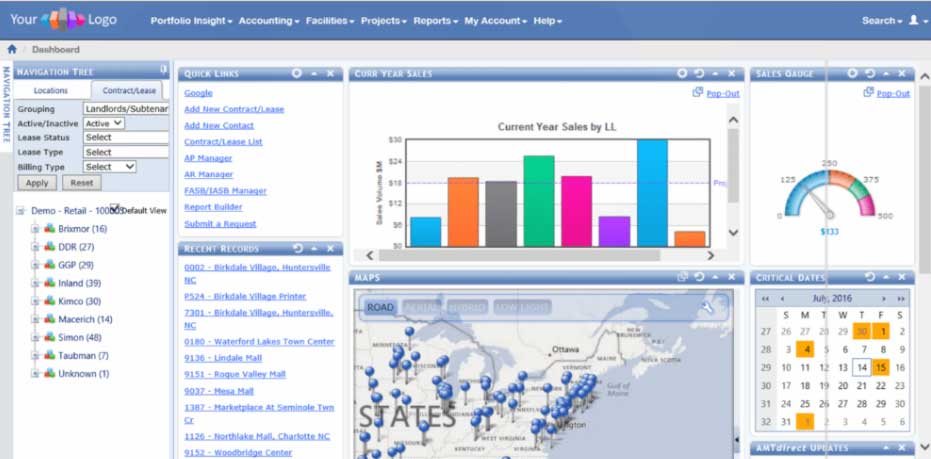Image resolution: width=931 pixels, height=459 pixels.
Task: Open the FASB/IASB Manager link
Action: coord(225,191)
